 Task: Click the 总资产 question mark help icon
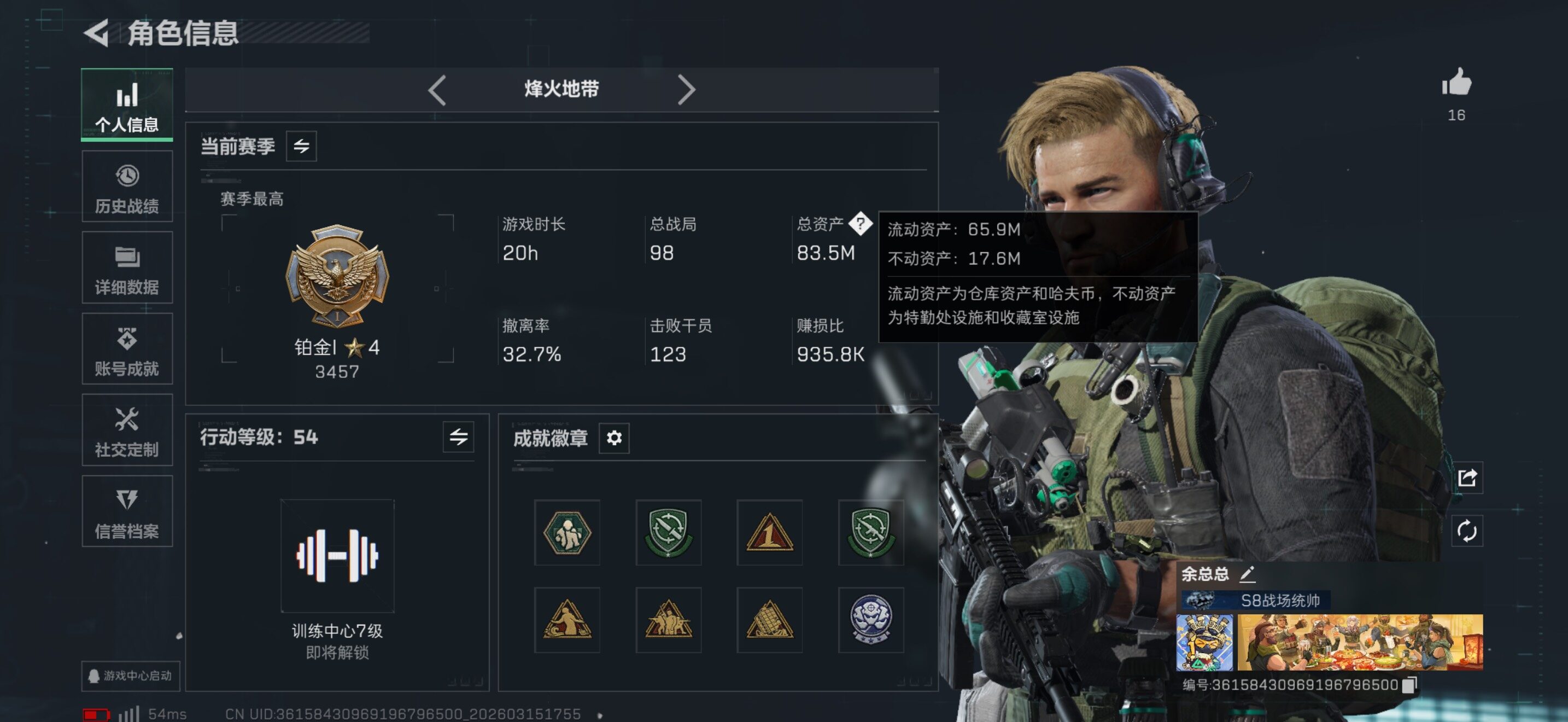click(860, 223)
